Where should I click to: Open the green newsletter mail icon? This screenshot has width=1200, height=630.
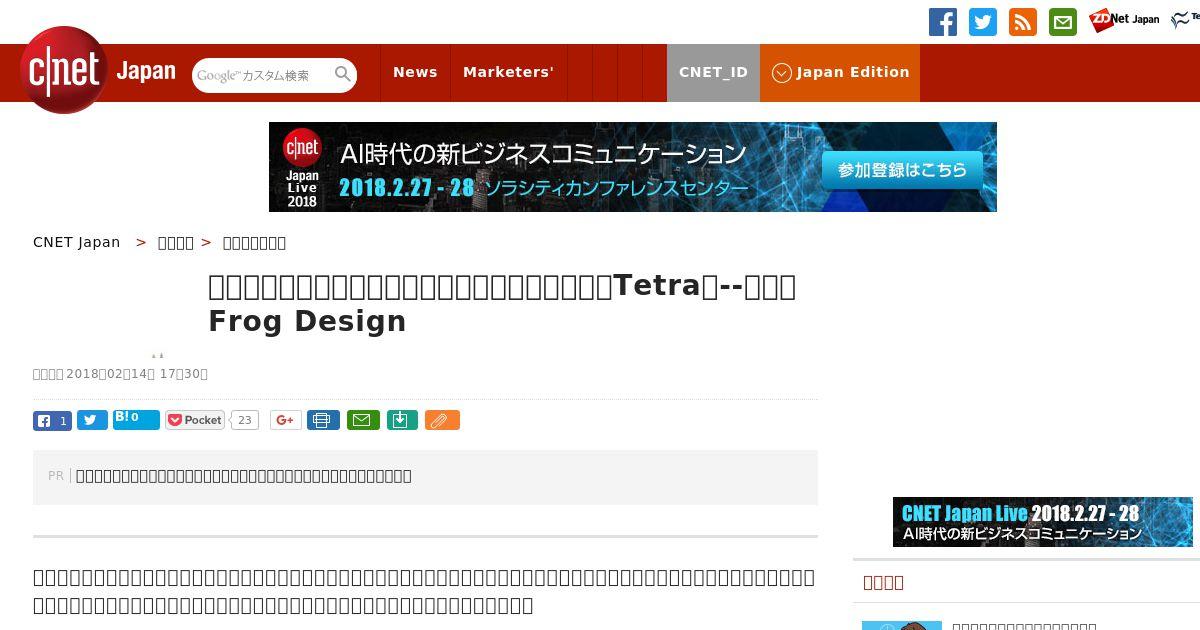click(x=1063, y=22)
